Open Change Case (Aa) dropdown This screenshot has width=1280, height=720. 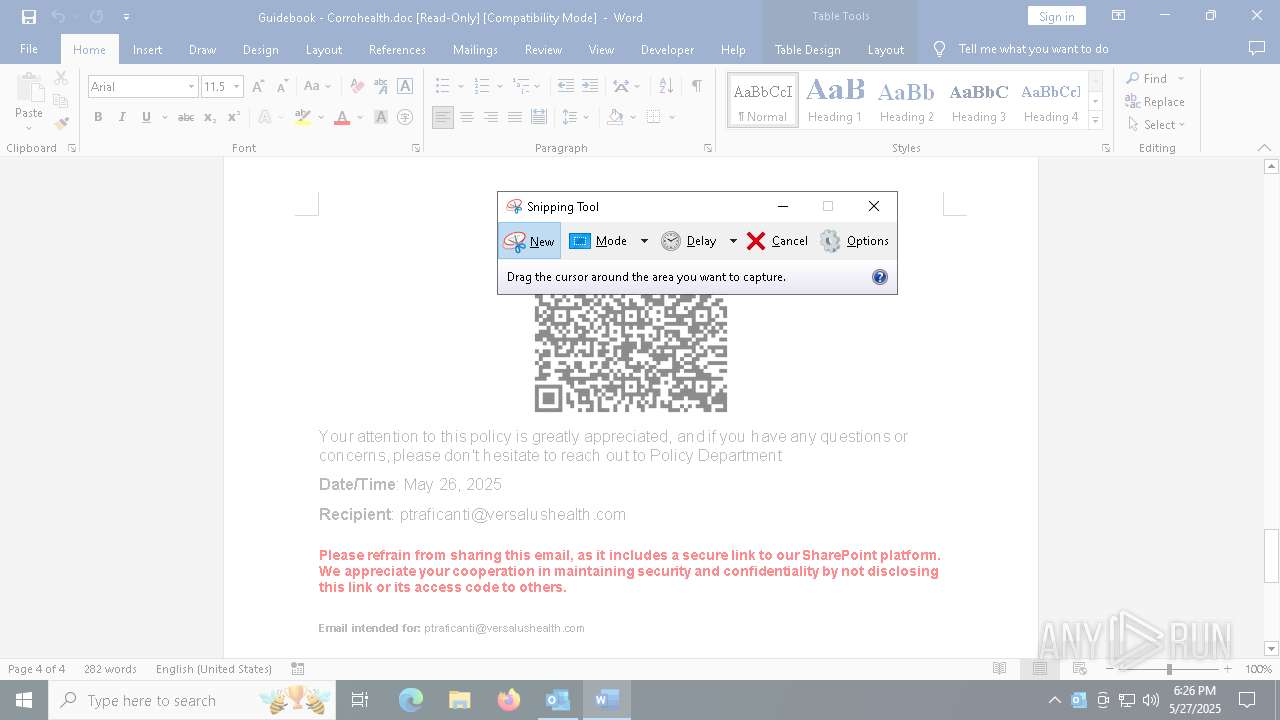click(x=317, y=87)
